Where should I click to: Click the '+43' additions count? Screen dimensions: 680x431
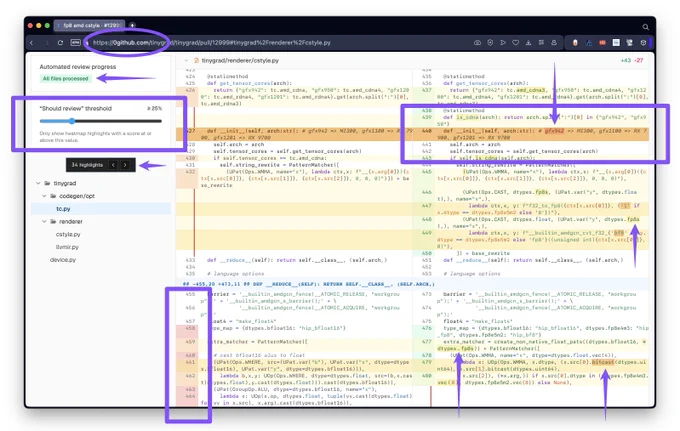coord(626,61)
